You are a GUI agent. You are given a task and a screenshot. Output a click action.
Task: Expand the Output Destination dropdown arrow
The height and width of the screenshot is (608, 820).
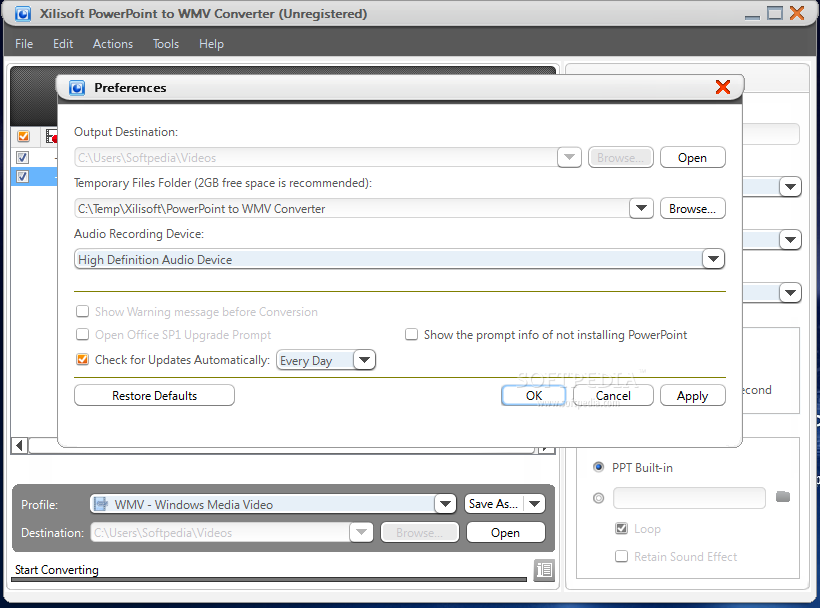point(569,157)
